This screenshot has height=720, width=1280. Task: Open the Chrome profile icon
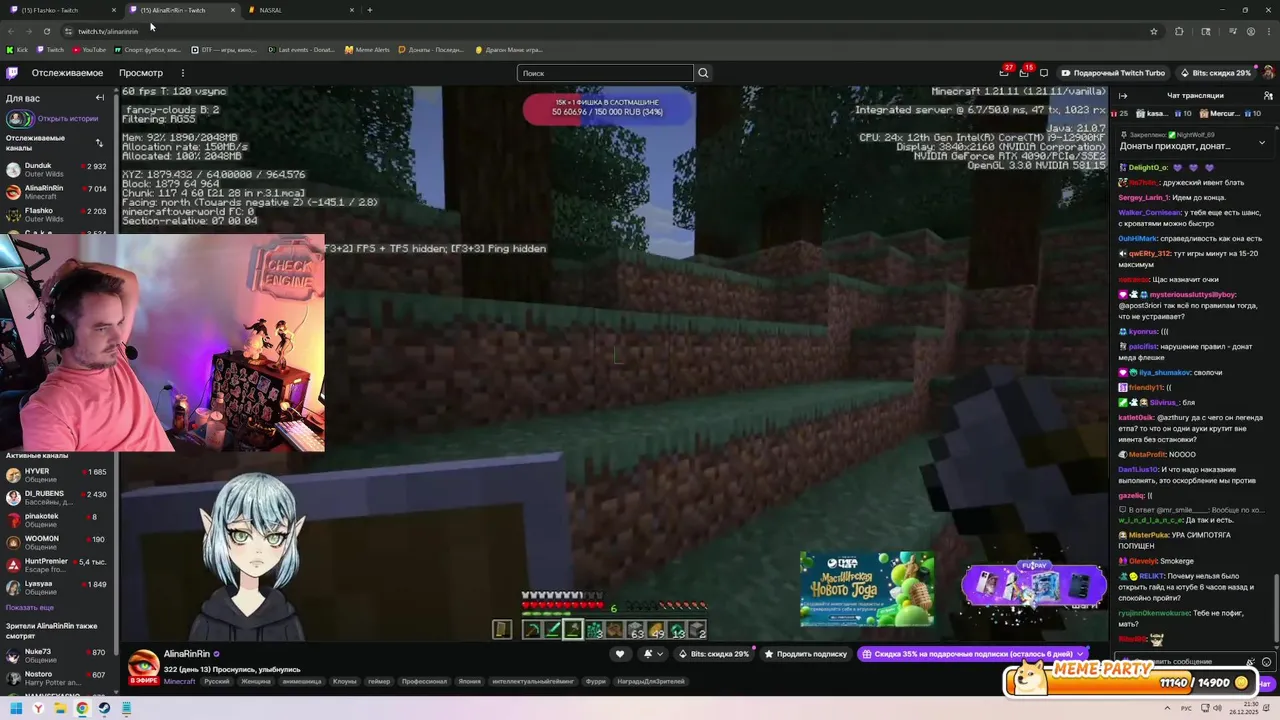tap(1251, 31)
